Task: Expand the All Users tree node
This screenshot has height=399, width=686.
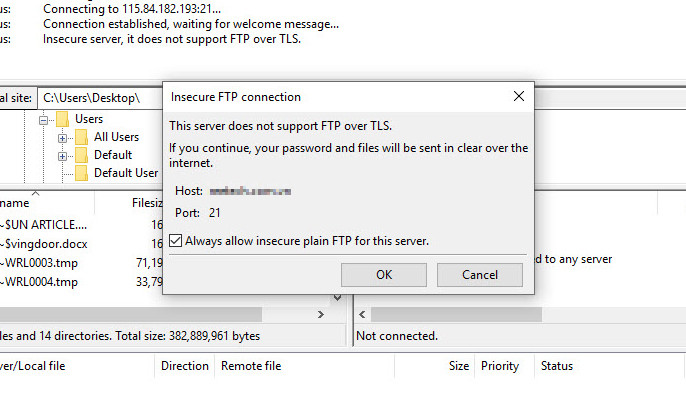Action: click(x=62, y=138)
